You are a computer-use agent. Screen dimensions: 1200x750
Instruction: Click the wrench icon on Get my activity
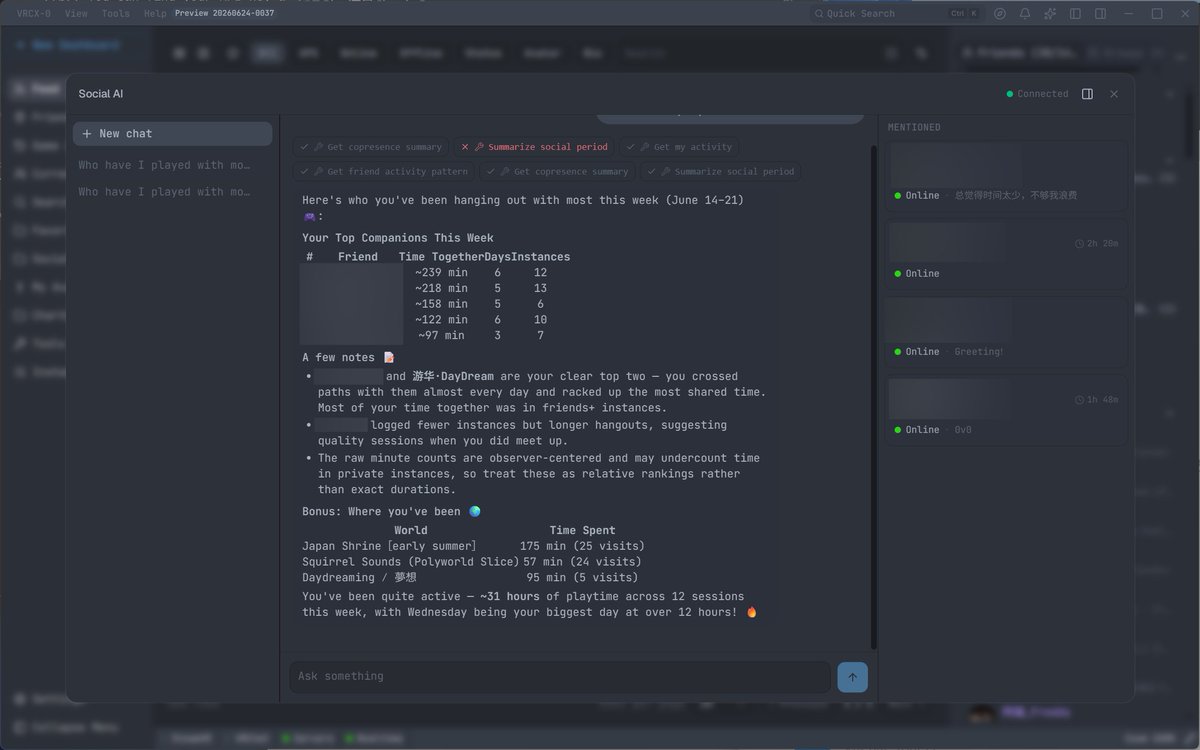[x=645, y=147]
